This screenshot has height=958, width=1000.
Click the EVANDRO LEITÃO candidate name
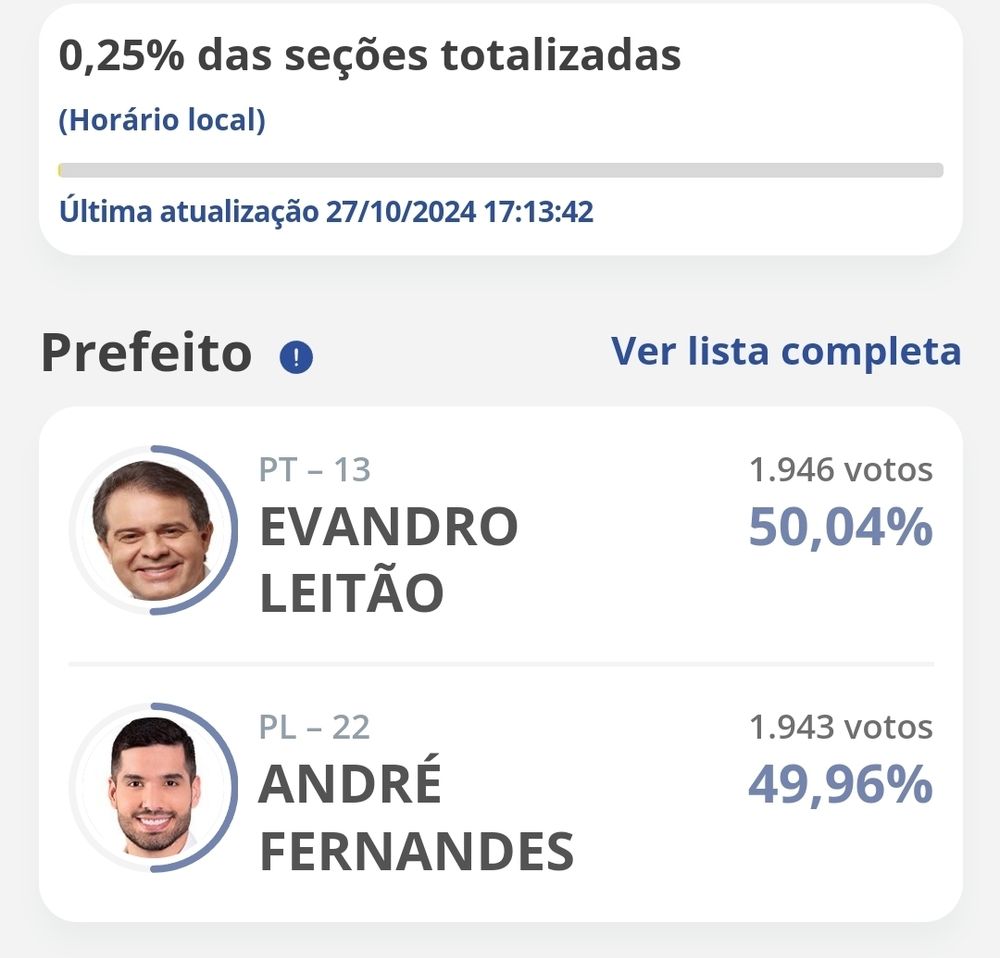[x=388, y=560]
